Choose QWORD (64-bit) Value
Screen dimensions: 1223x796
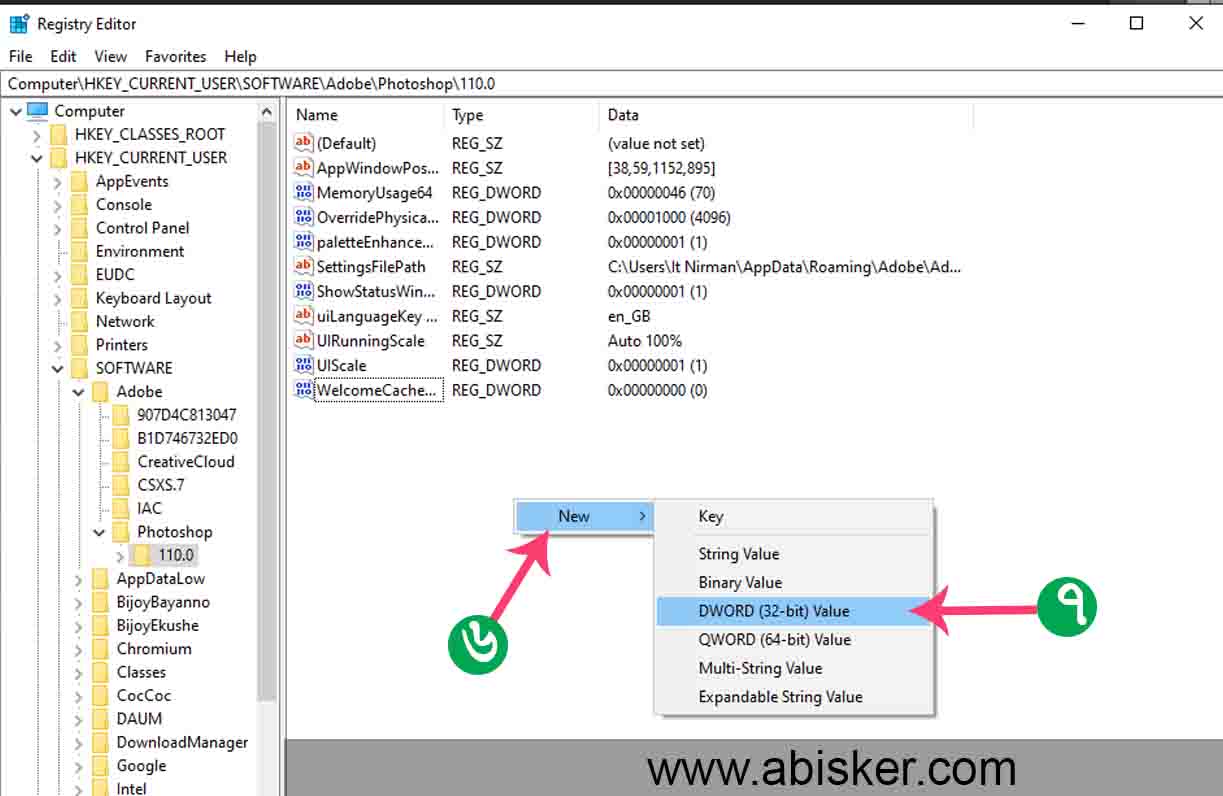coord(793,640)
